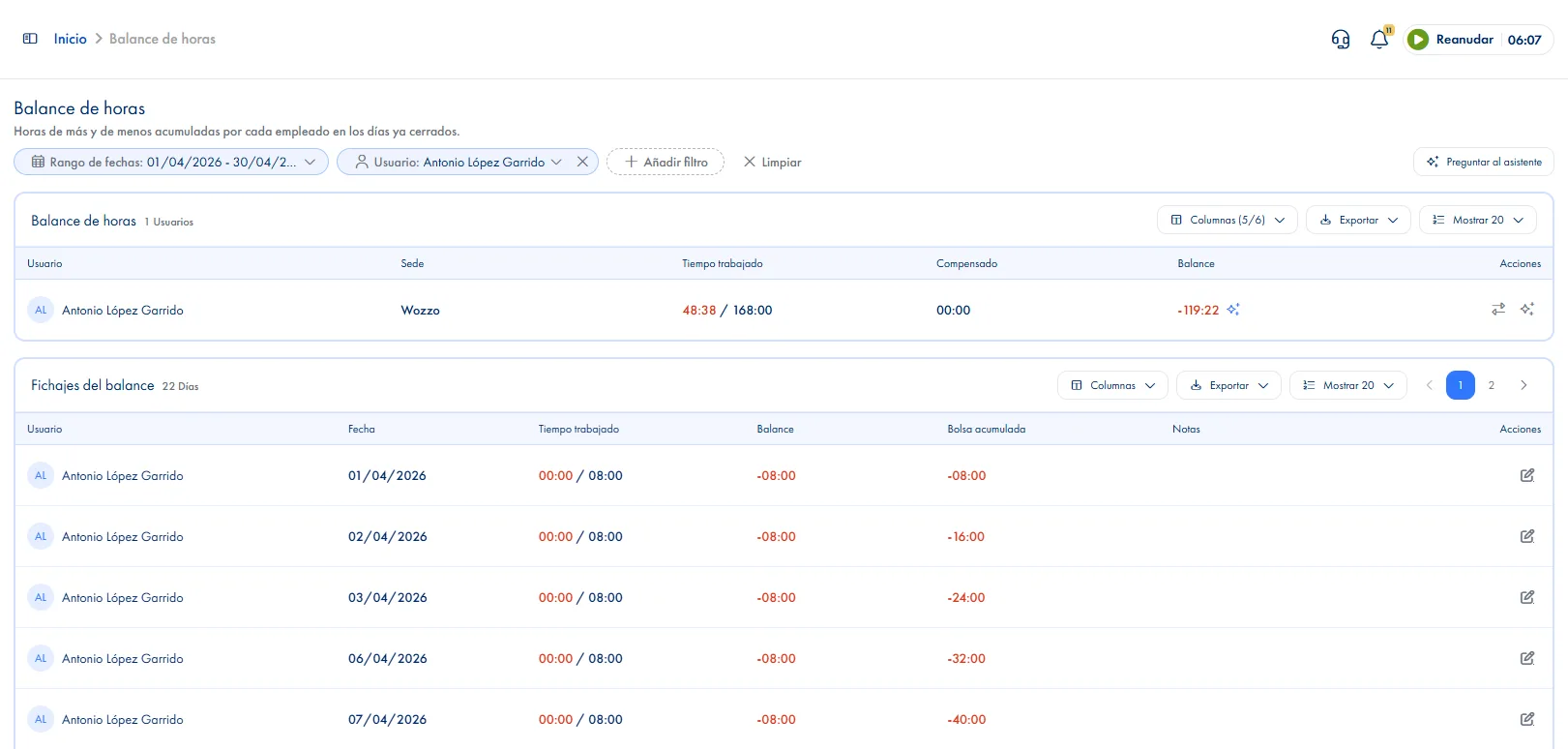Click Limpiar to clear filters
Viewport: 1568px width, 749px height.
coord(772,162)
